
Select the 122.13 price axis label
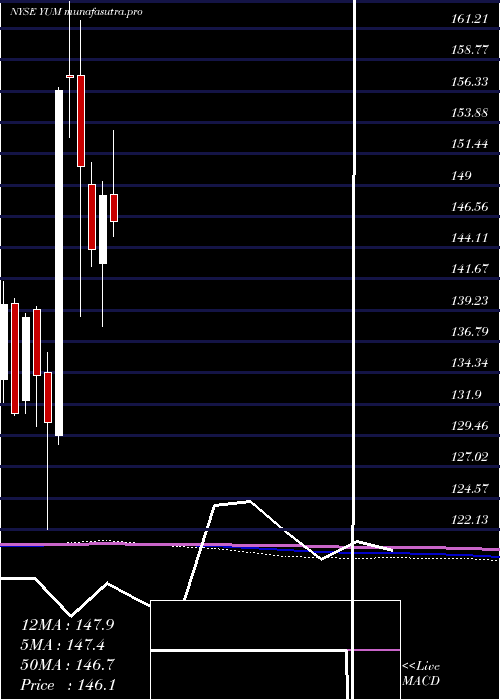pos(469,519)
